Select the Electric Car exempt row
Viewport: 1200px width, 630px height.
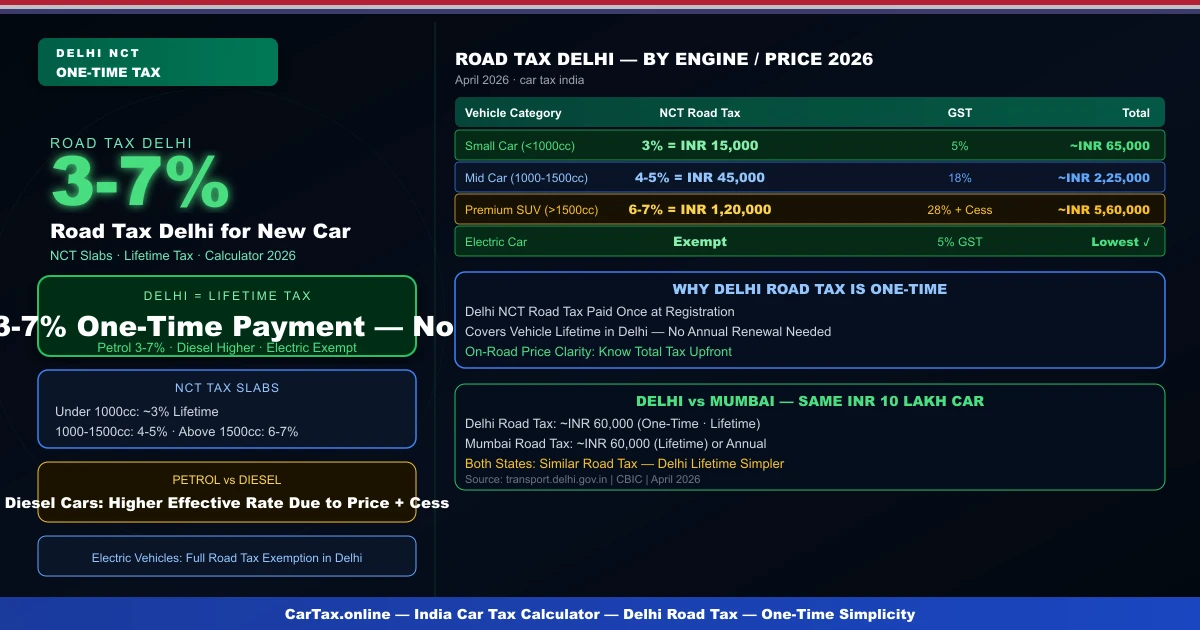click(809, 241)
